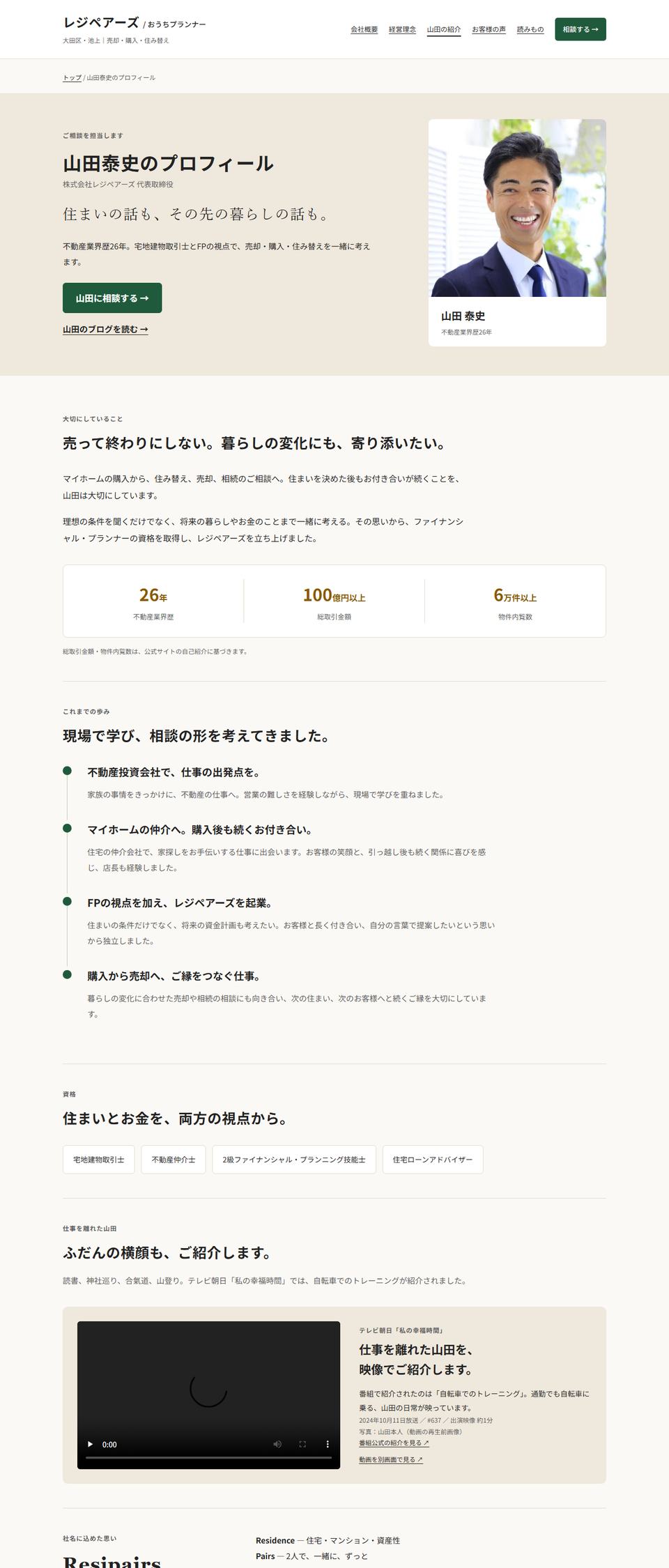Click the video 0:00 time display
669x1568 pixels.
click(109, 1445)
